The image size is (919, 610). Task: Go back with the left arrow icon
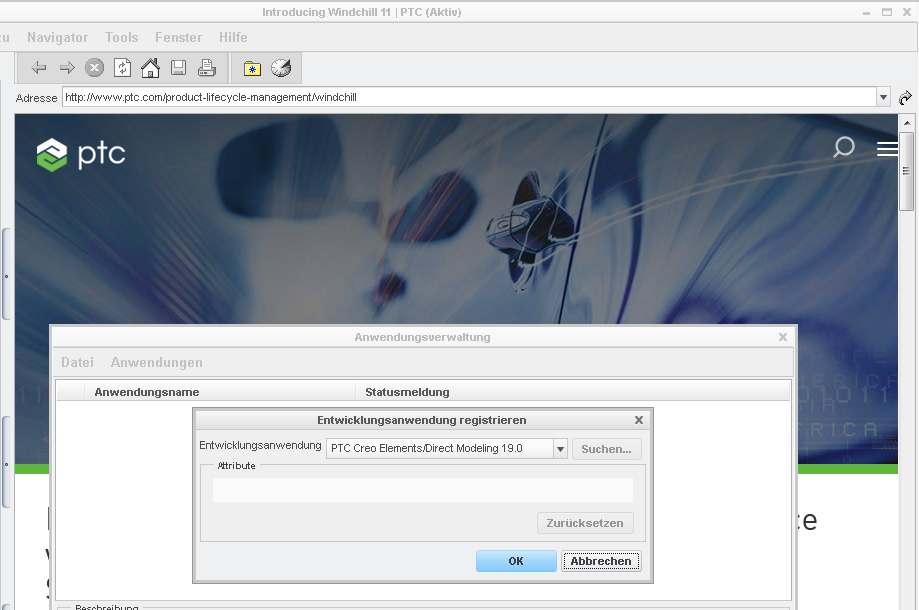[39, 68]
